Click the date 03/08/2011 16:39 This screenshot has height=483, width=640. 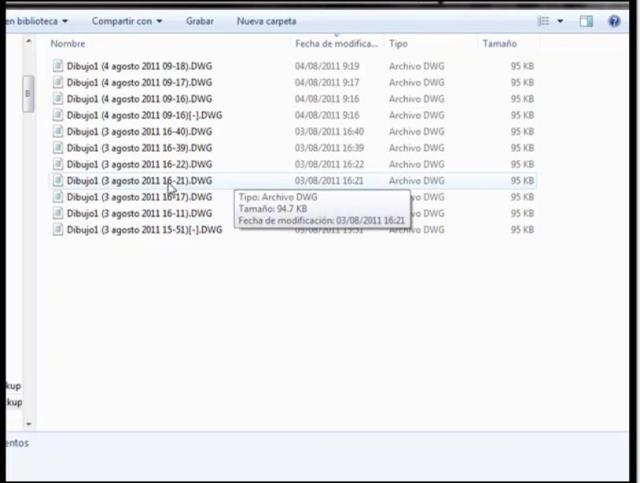tap(329, 148)
